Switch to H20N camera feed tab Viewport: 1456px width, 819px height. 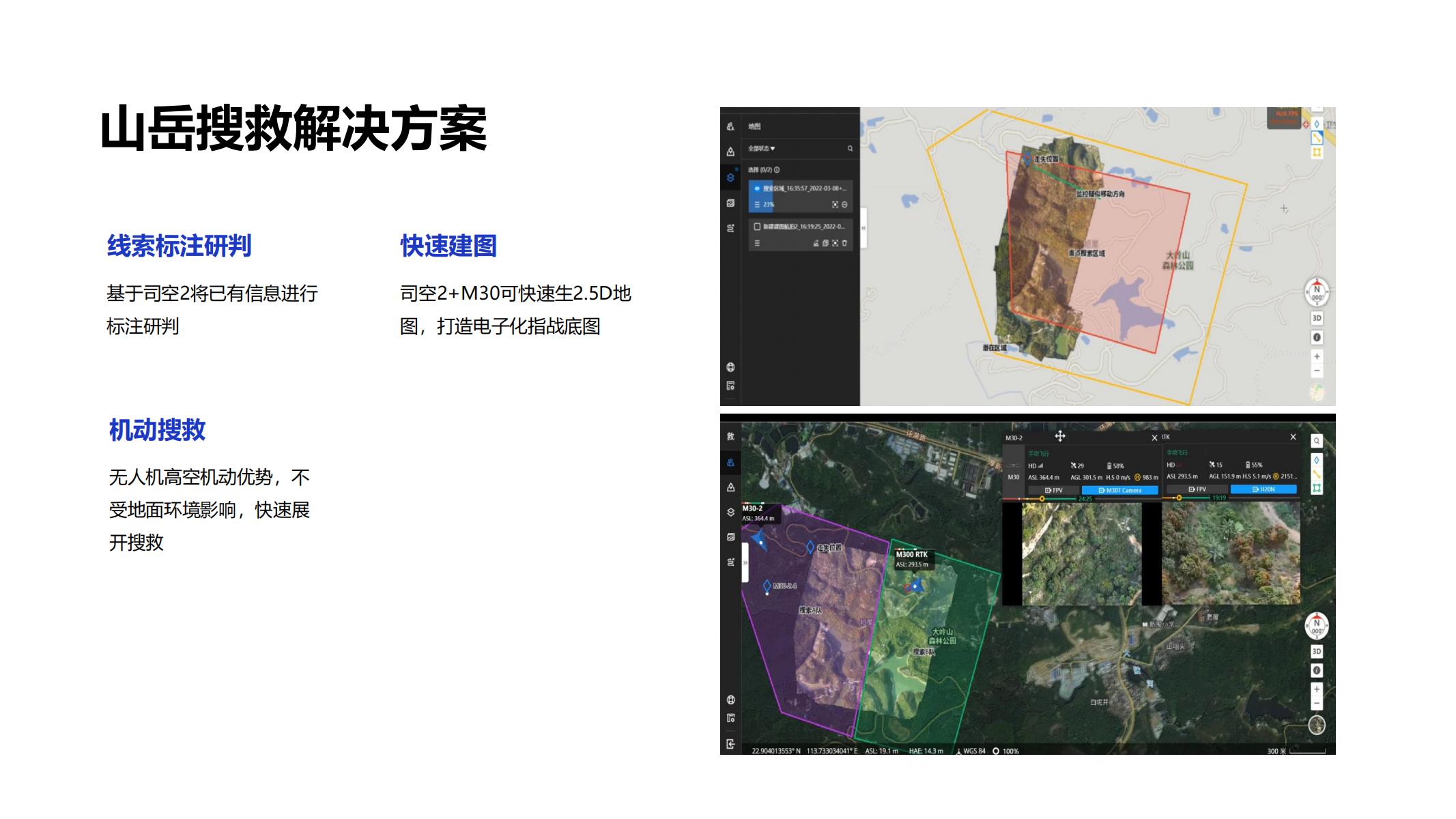[1263, 489]
